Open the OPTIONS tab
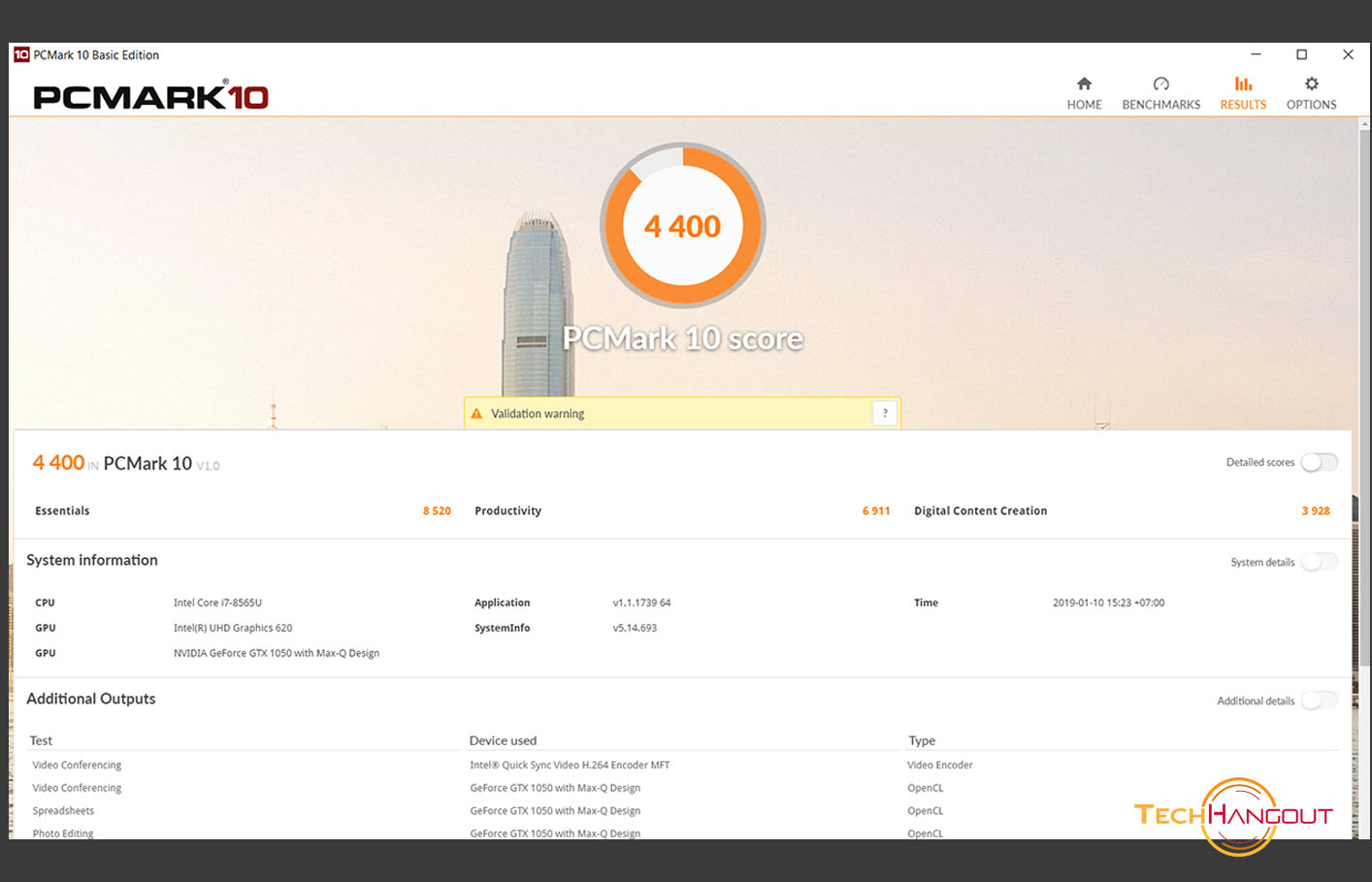The height and width of the screenshot is (882, 1372). (1311, 94)
